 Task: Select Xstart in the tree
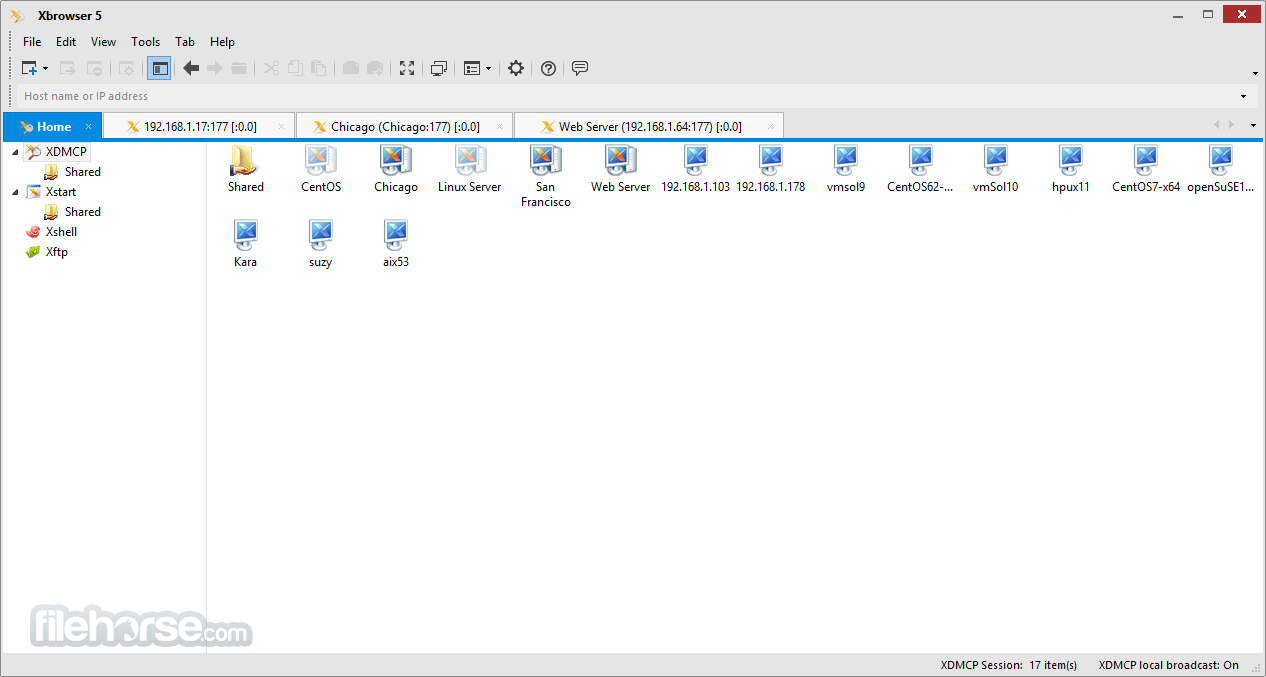(61, 192)
